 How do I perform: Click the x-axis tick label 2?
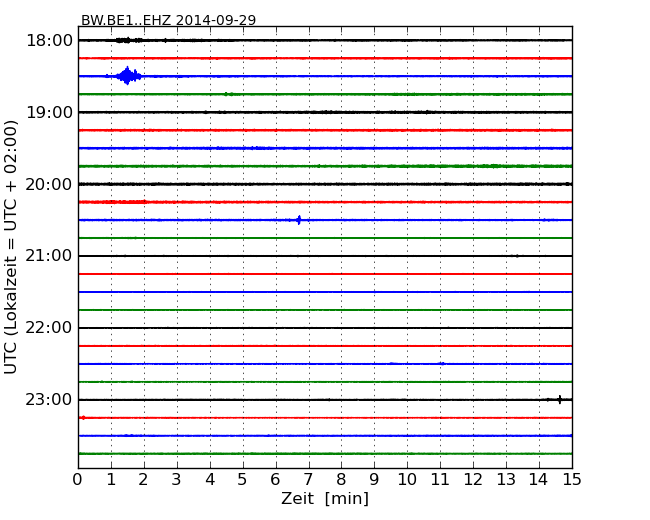pos(144,480)
